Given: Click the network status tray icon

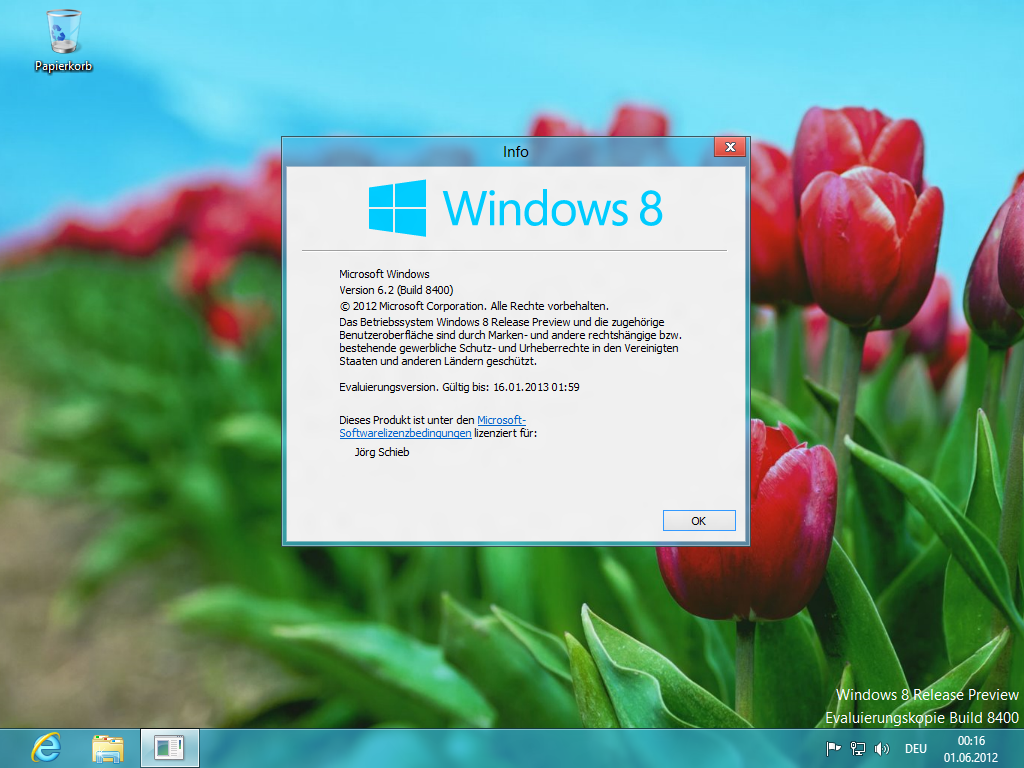Looking at the screenshot, I should tap(857, 748).
